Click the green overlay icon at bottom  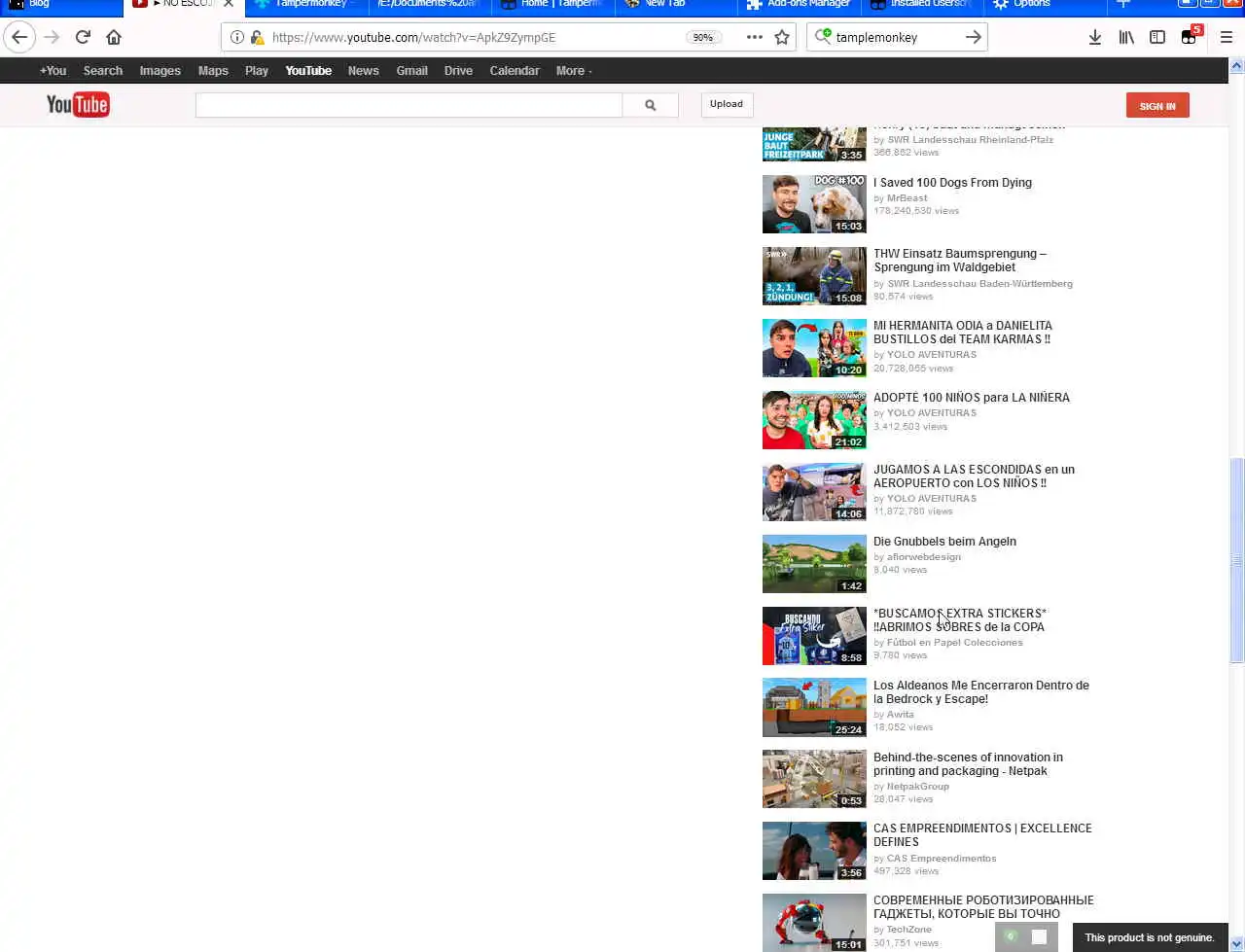click(x=1011, y=936)
